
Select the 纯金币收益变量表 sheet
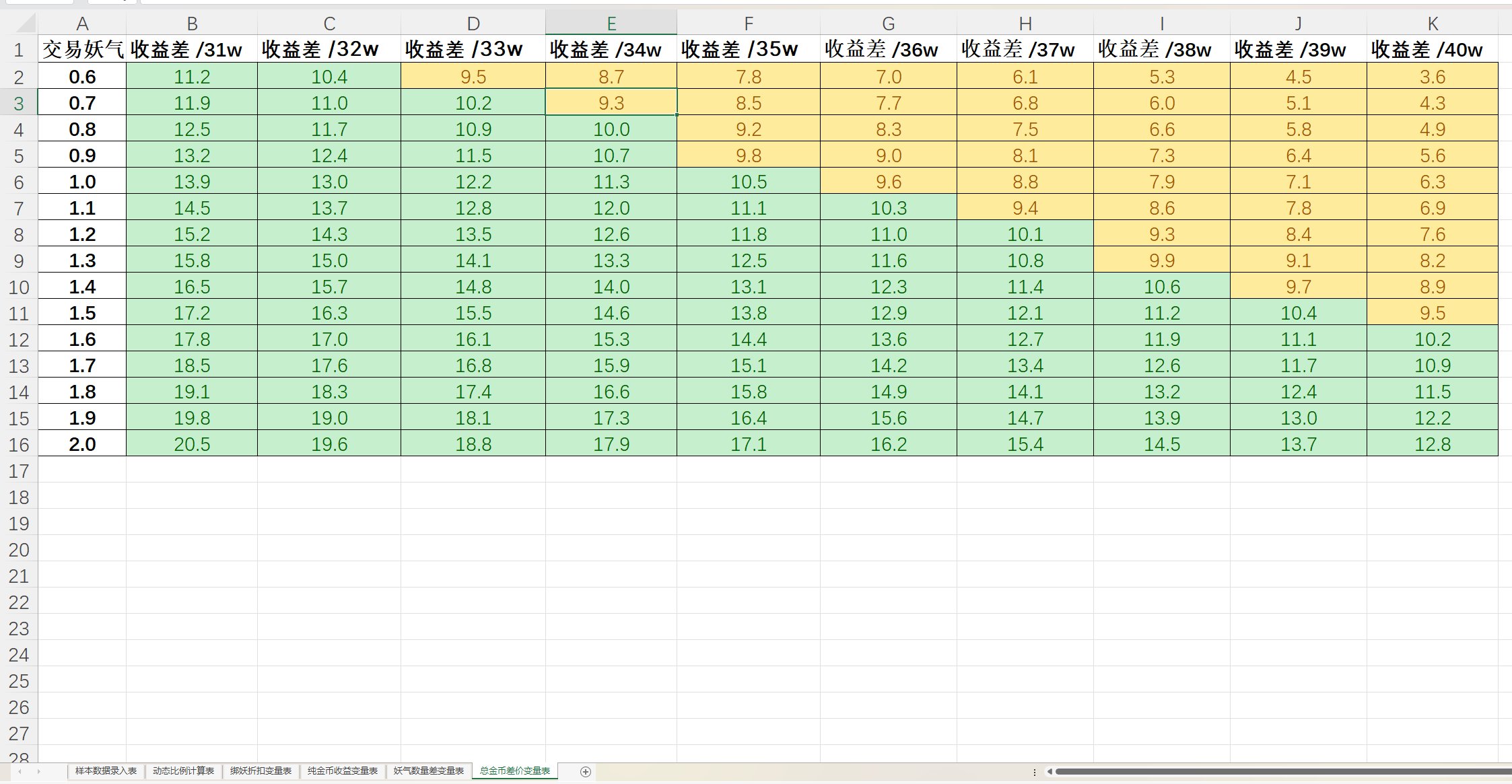tap(343, 772)
